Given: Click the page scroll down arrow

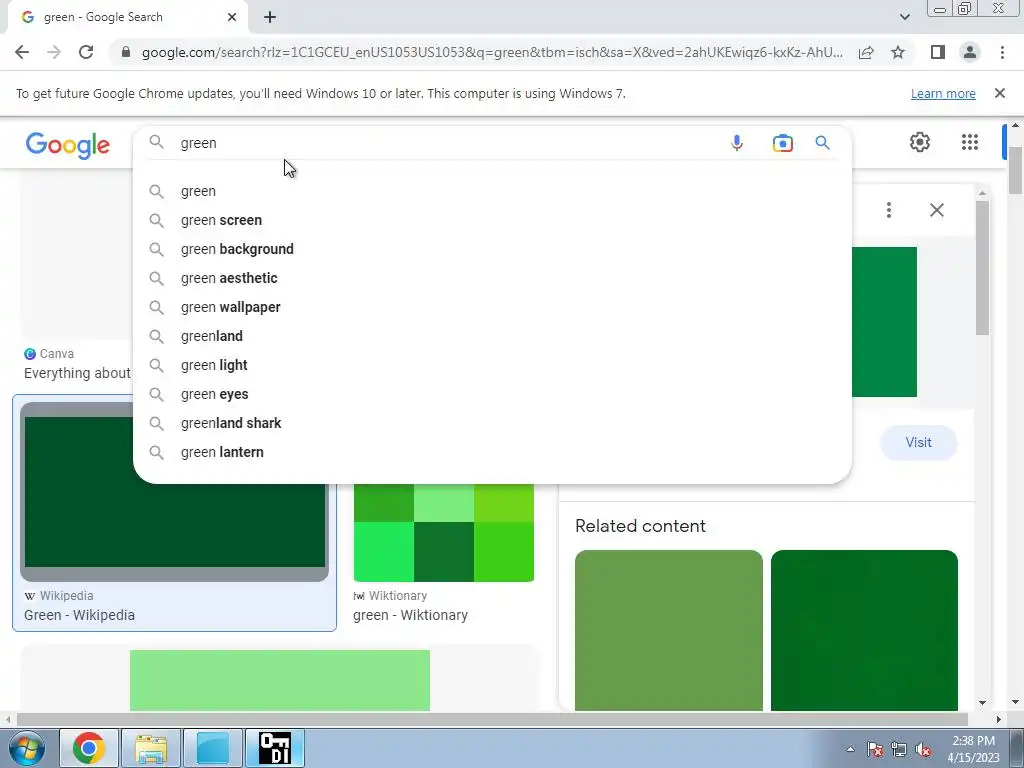Looking at the screenshot, I should click(x=1016, y=703).
